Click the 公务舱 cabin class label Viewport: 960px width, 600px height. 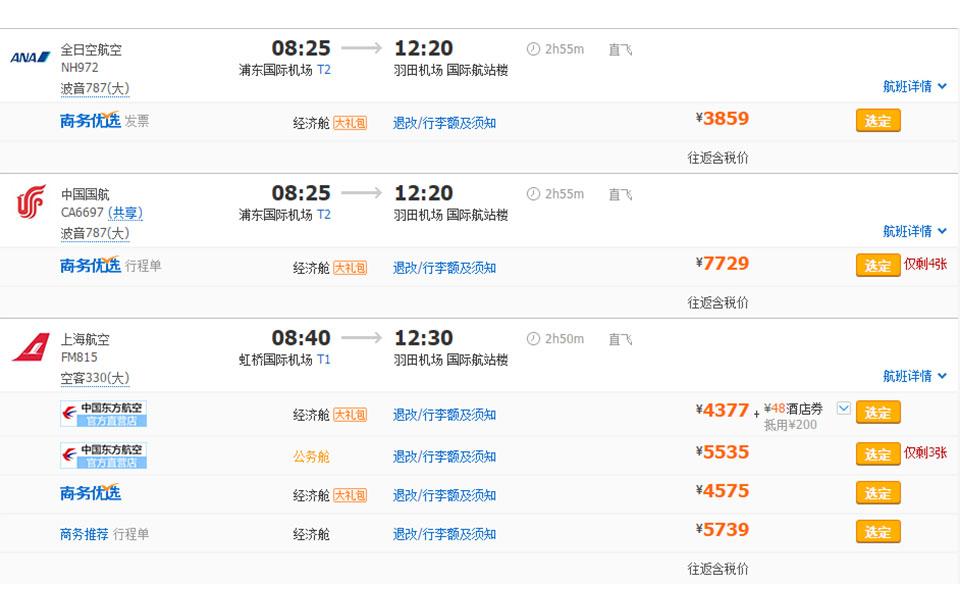click(312, 457)
